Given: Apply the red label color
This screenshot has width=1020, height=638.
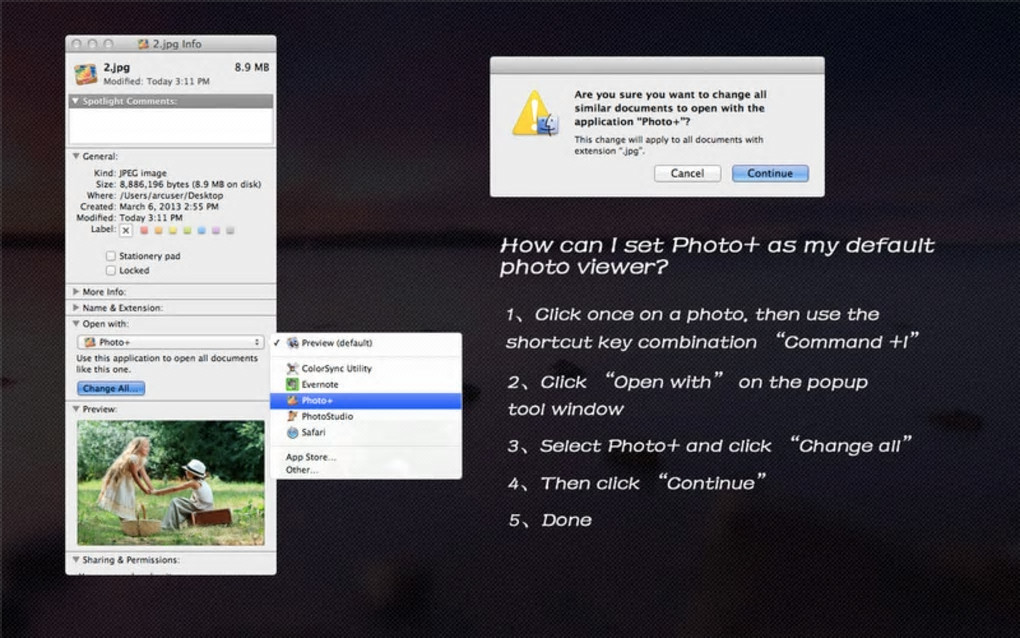Looking at the screenshot, I should click(144, 230).
